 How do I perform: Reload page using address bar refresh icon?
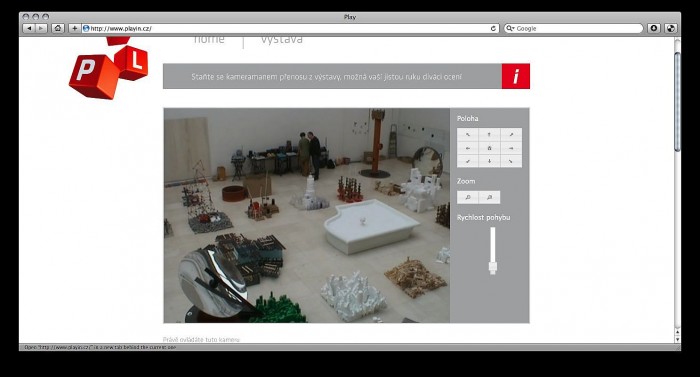[x=493, y=28]
